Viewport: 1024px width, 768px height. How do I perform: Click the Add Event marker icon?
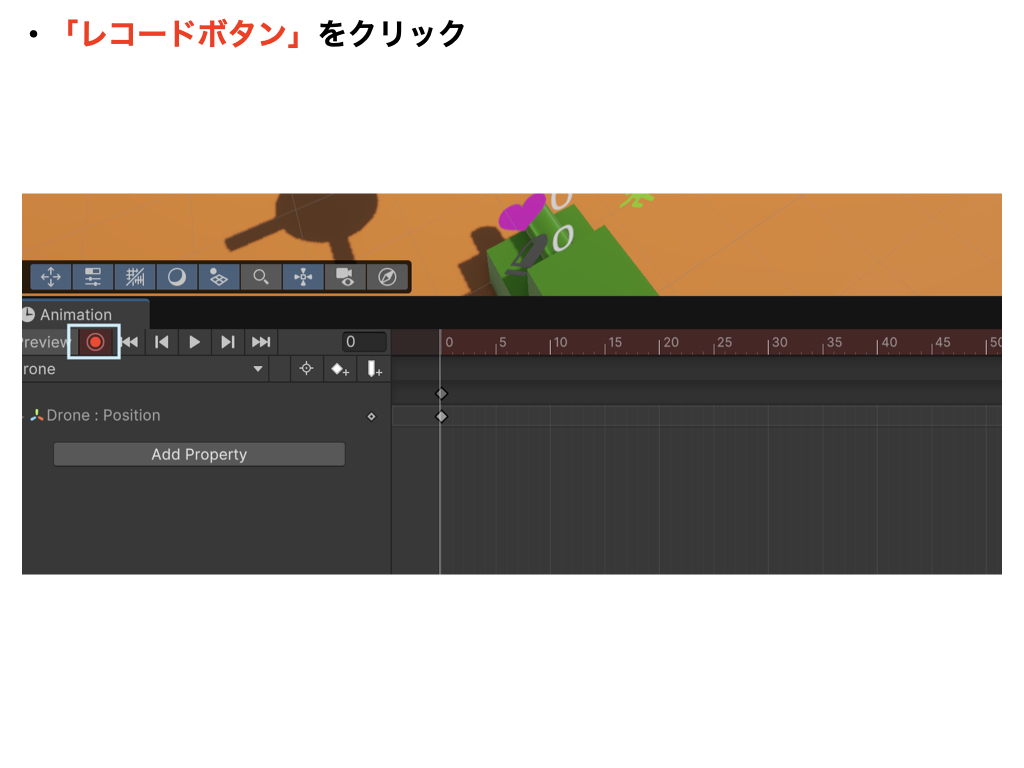374,369
